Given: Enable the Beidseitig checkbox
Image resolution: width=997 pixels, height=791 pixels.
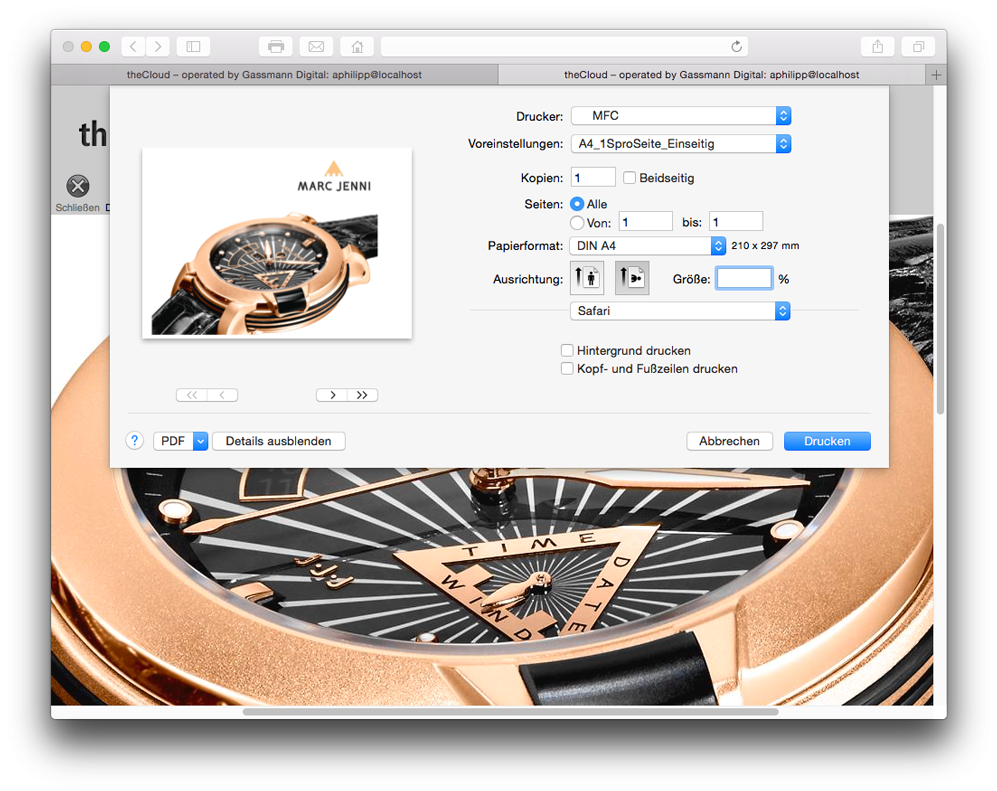Looking at the screenshot, I should pos(629,178).
